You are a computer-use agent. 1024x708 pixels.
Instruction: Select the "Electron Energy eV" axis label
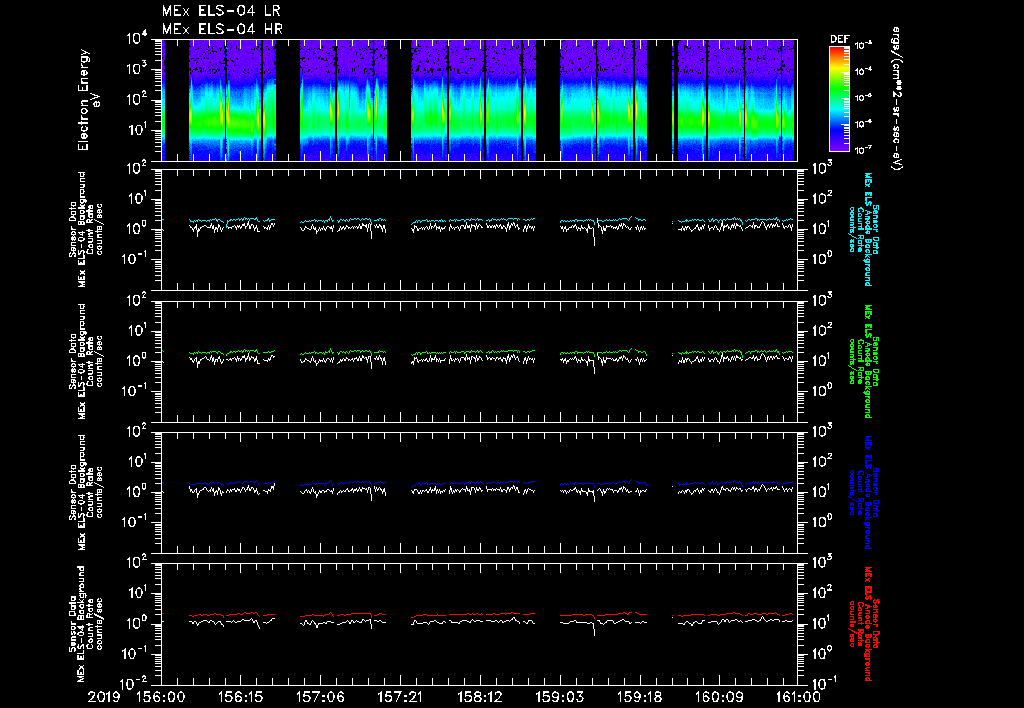click(88, 100)
